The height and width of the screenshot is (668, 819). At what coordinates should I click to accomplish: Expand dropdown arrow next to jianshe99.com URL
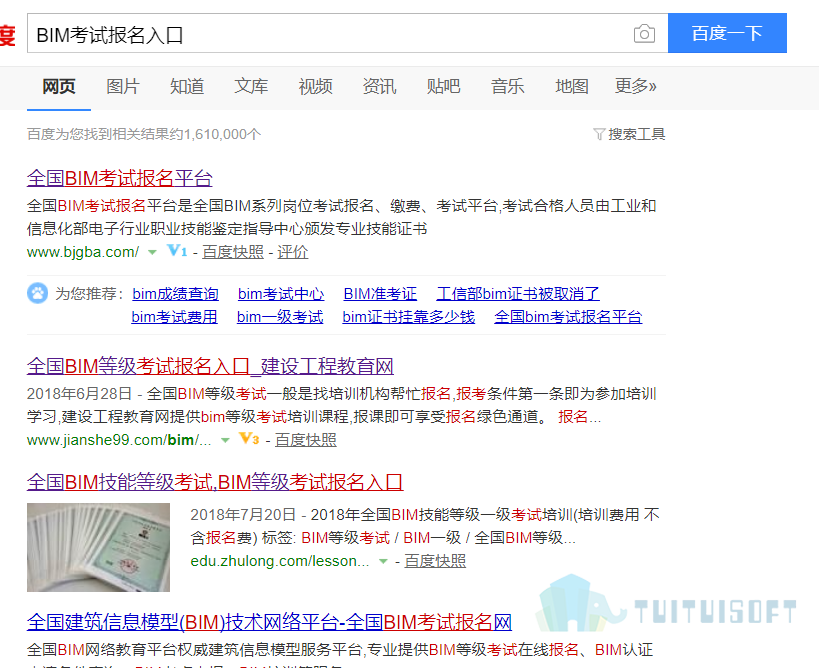[x=225, y=440]
